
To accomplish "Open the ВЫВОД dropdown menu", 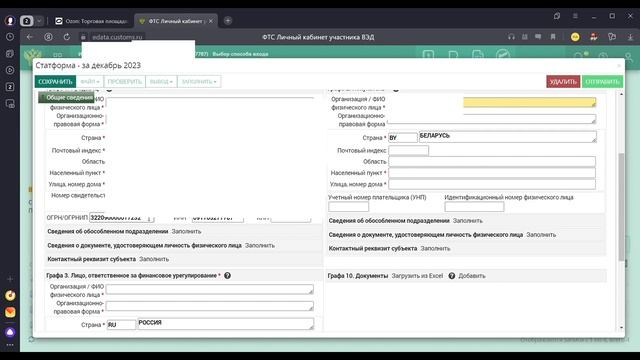I will 161,82.
